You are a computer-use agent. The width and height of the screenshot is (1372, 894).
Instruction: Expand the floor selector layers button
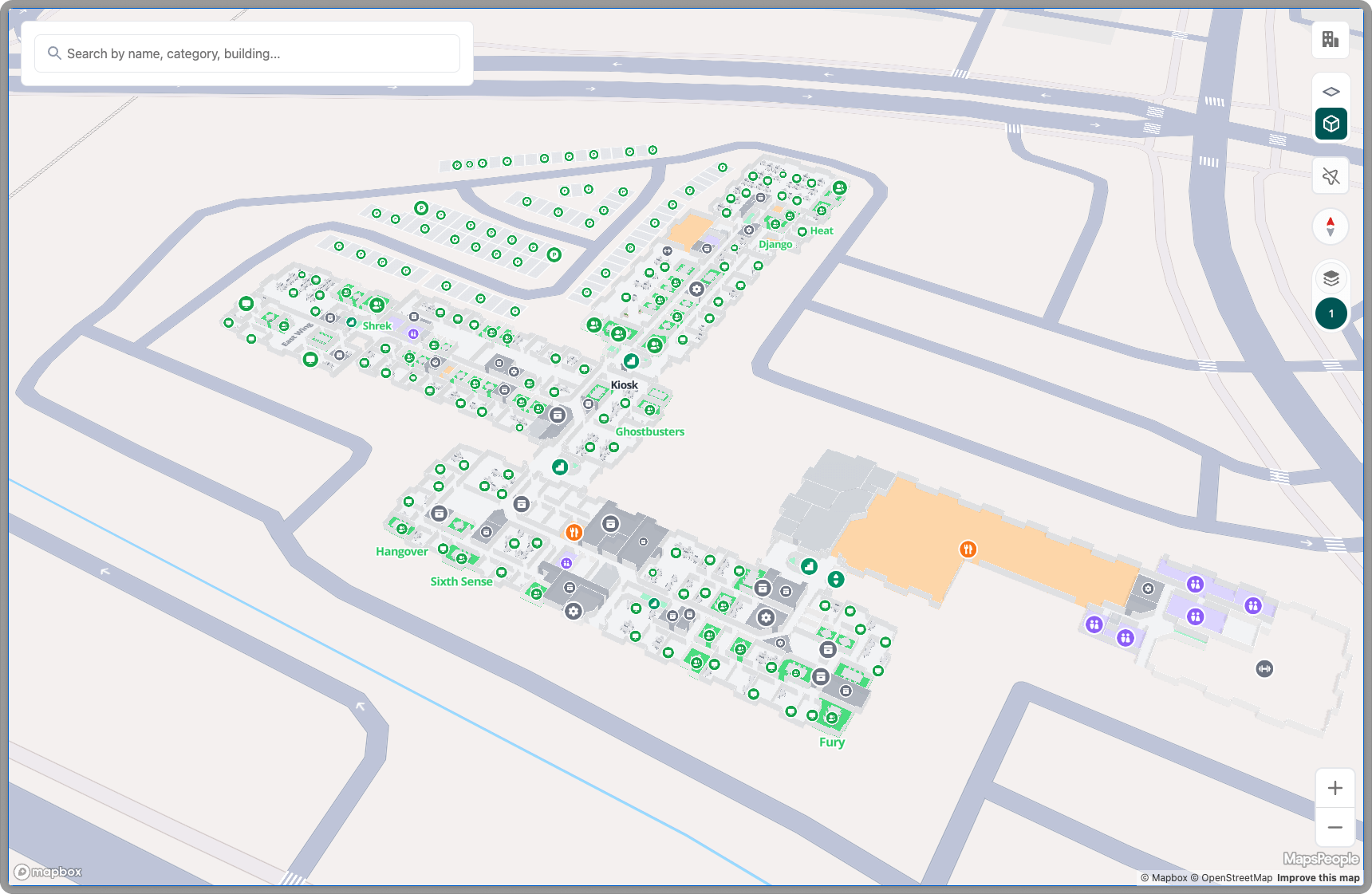click(1330, 278)
